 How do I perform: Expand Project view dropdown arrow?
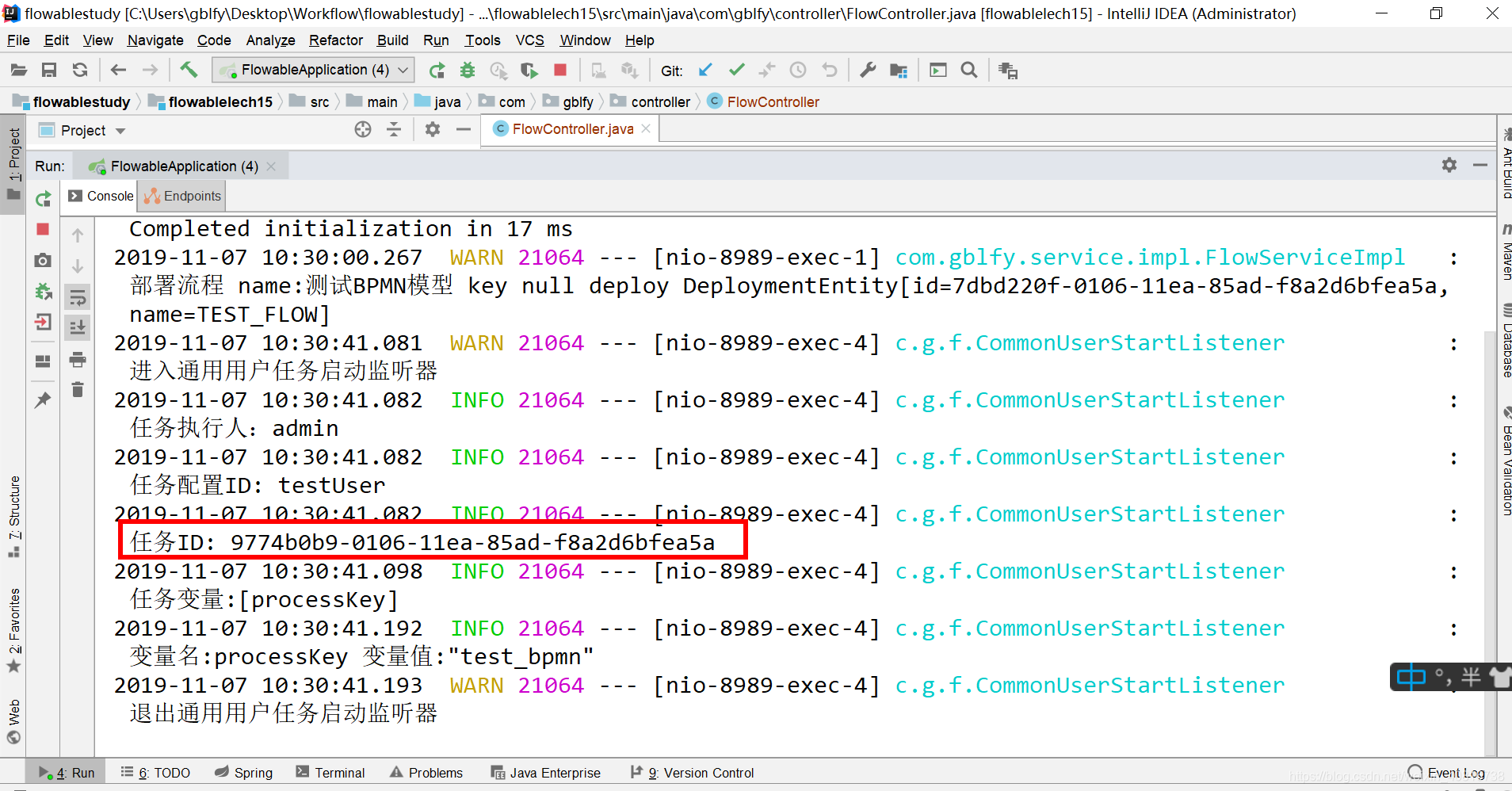(120, 131)
